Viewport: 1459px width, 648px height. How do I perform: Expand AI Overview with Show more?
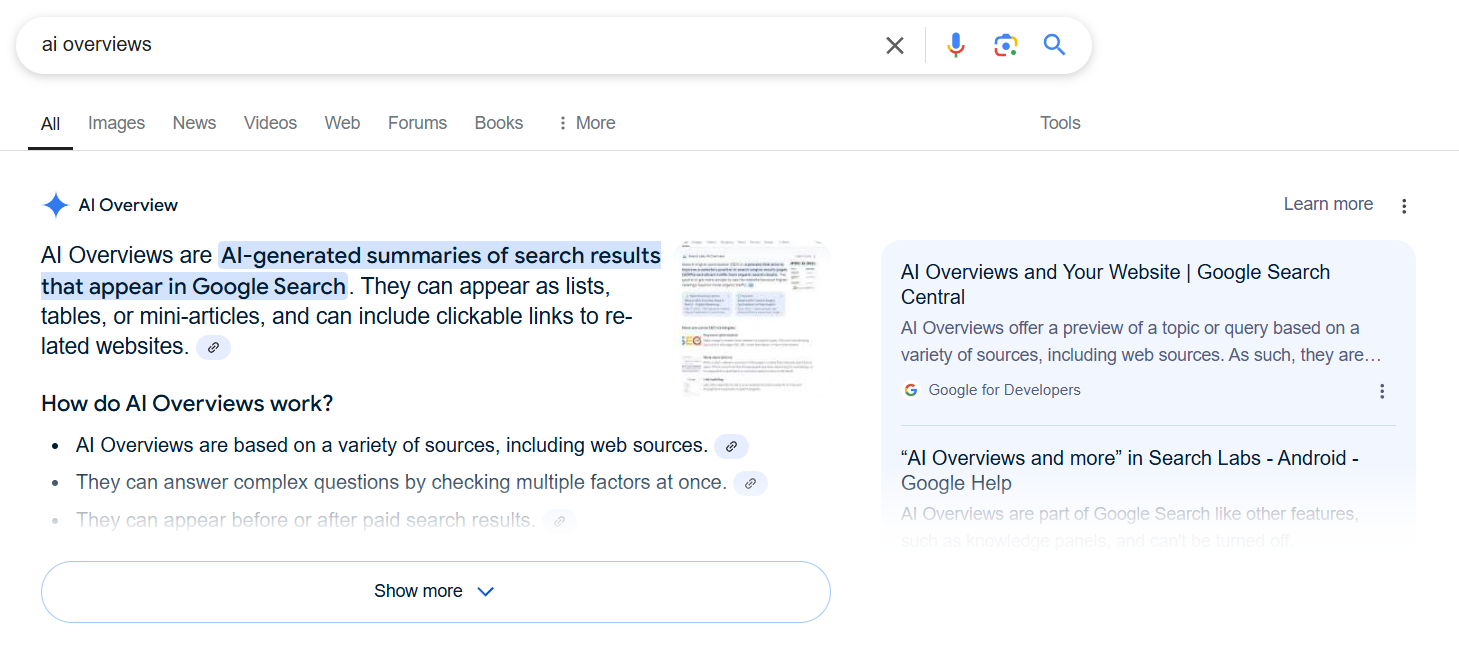tap(436, 592)
